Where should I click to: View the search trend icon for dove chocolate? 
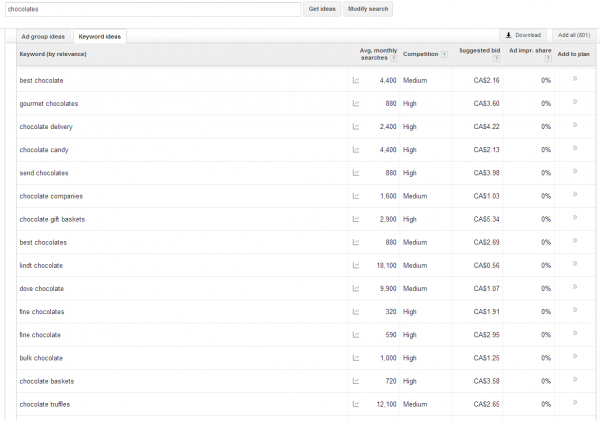pos(356,289)
